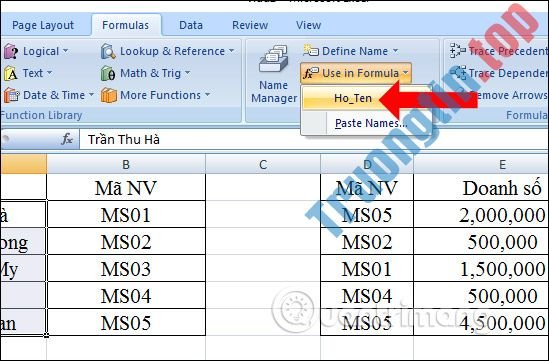549x361 pixels.
Task: Open the Page Layout tab
Action: pos(43,25)
